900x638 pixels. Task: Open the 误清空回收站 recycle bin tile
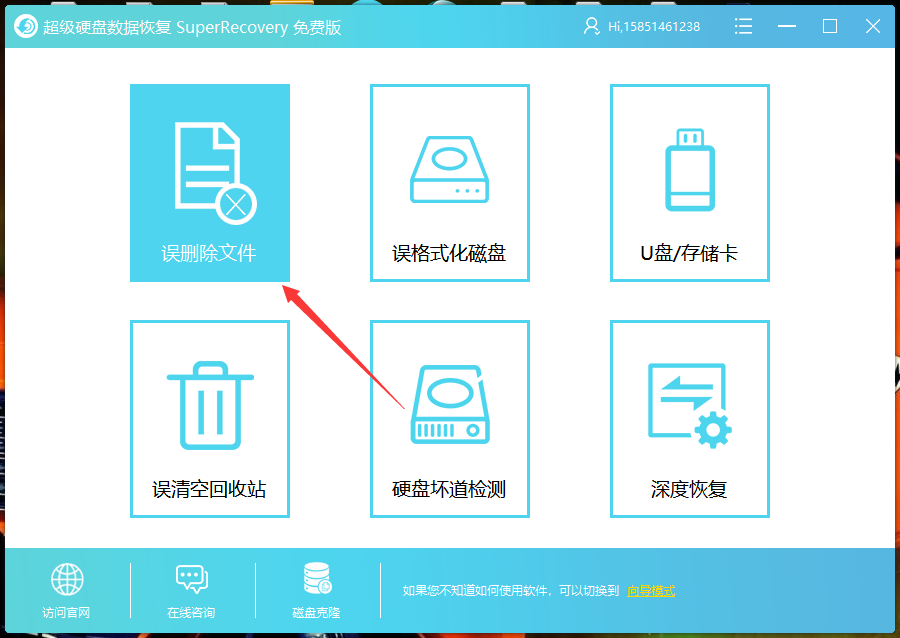click(210, 419)
